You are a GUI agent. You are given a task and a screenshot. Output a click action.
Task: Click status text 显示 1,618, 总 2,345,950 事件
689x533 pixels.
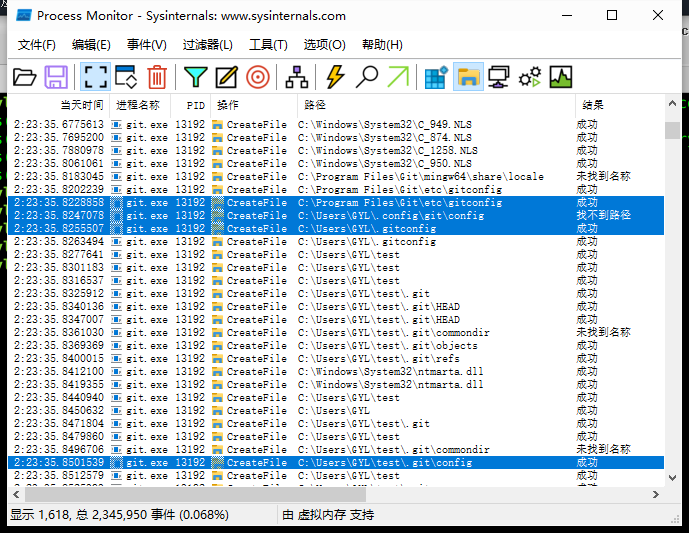119,515
